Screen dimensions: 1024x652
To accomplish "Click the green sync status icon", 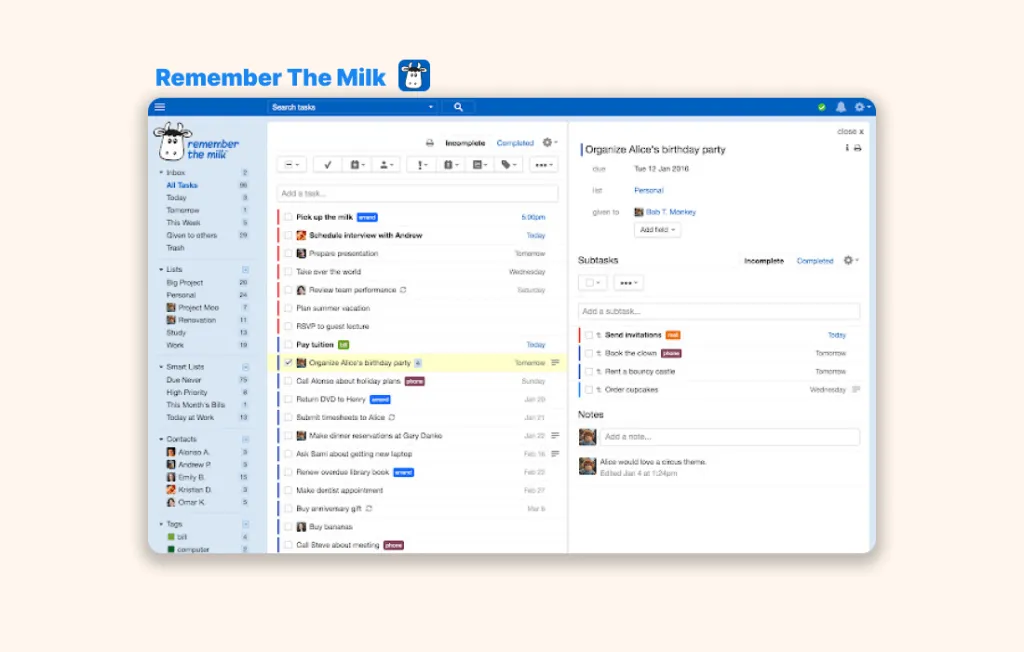I will click(822, 107).
